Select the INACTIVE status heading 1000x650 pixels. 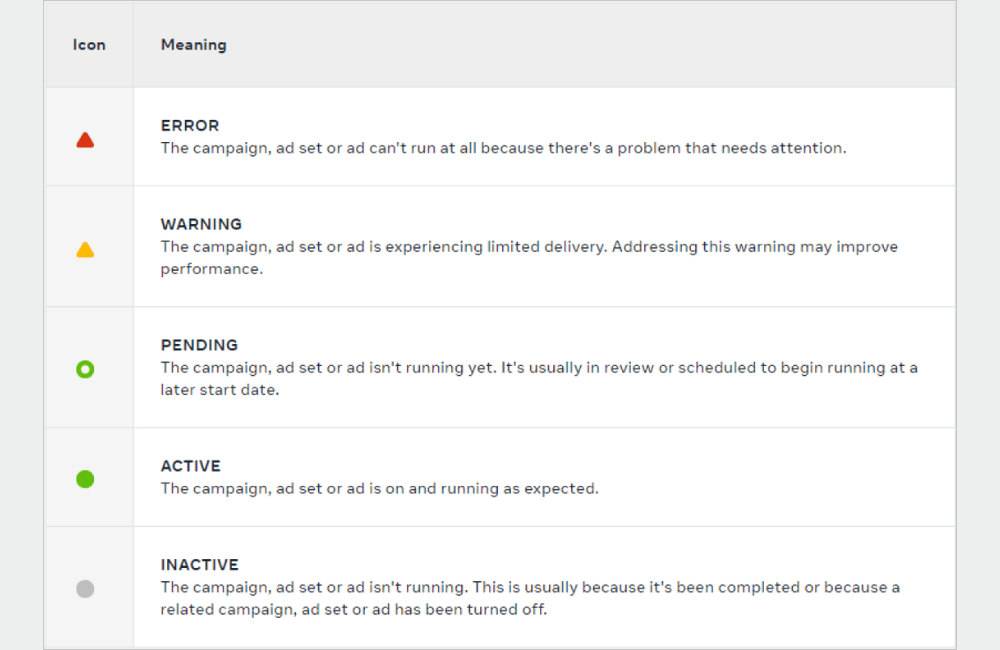[x=200, y=565]
